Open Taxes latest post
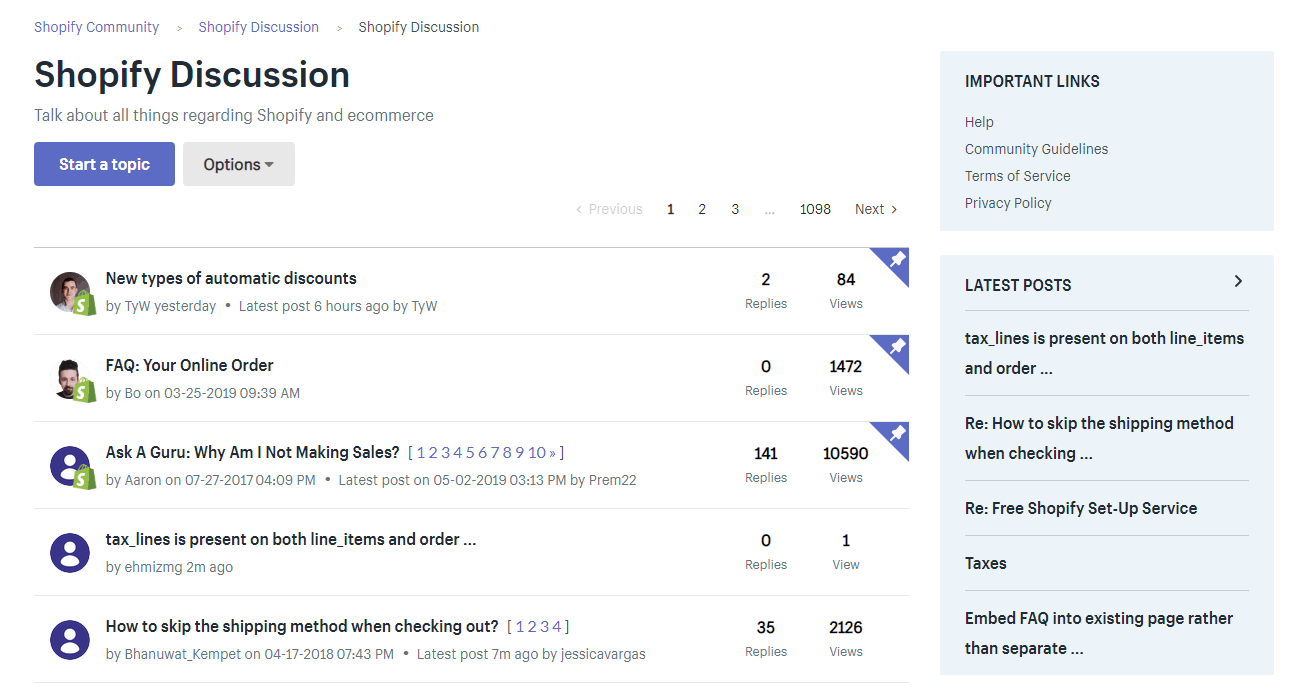1297x697 pixels. coord(986,563)
